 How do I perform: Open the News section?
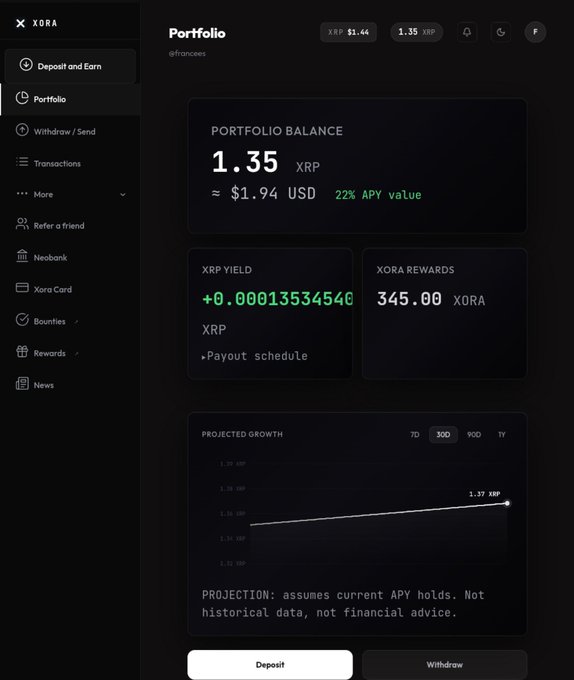(x=70, y=385)
